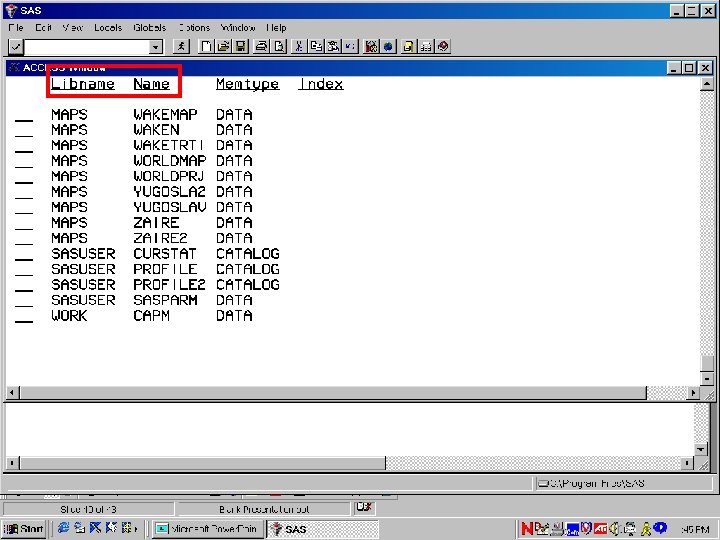
Task: Switch to Microsoft PowerPoint taskbar button
Action: 208,529
